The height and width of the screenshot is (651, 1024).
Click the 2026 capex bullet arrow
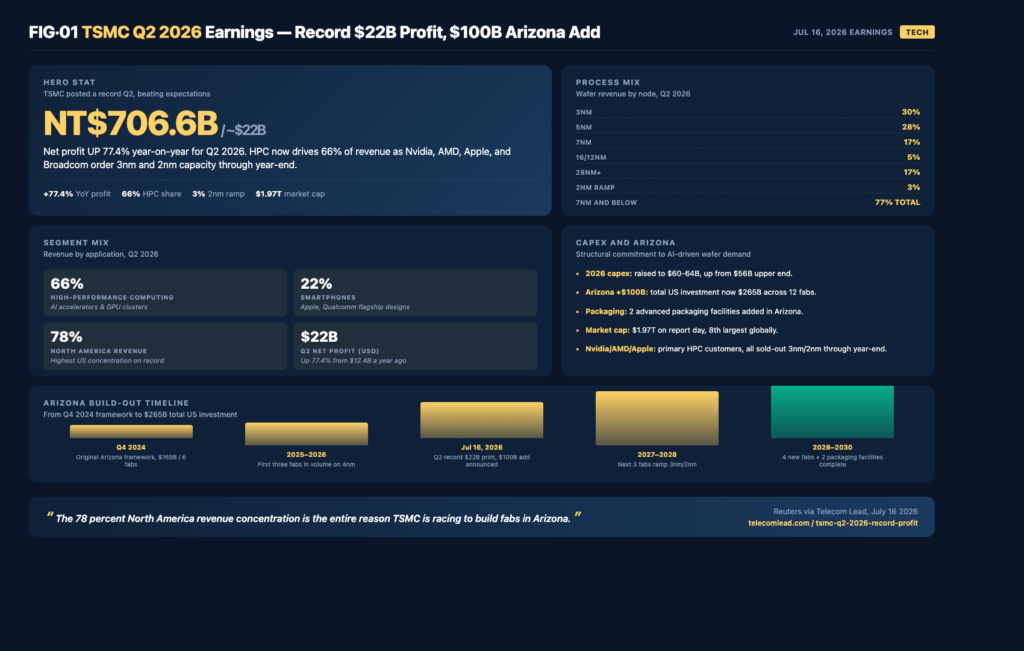(x=577, y=274)
